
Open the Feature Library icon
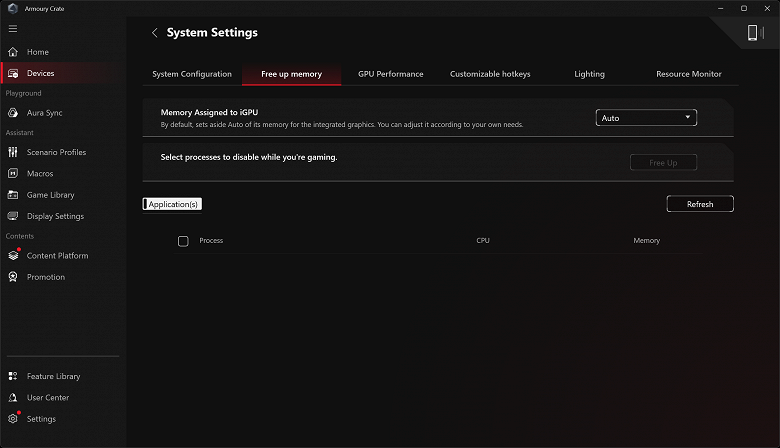13,376
